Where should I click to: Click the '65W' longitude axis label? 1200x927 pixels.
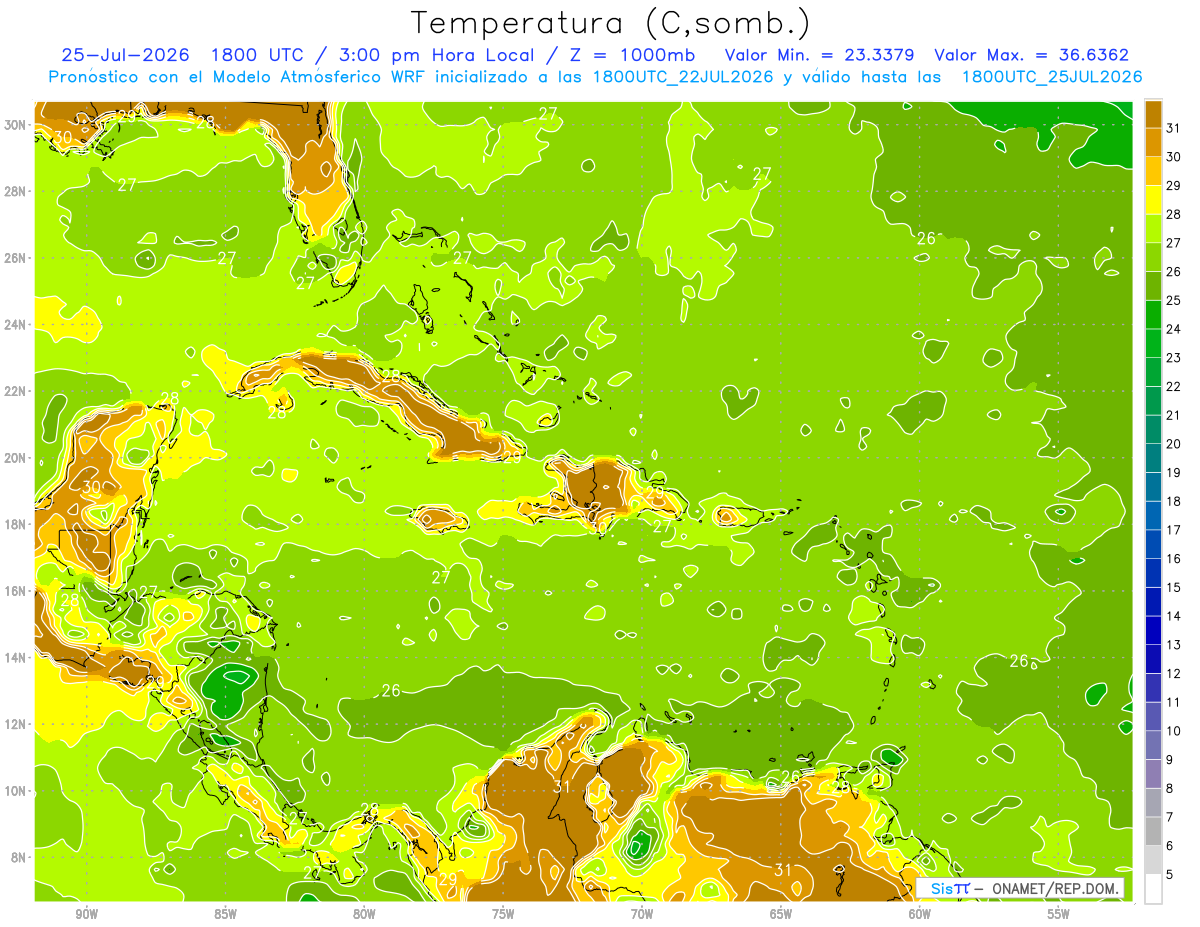pos(781,914)
